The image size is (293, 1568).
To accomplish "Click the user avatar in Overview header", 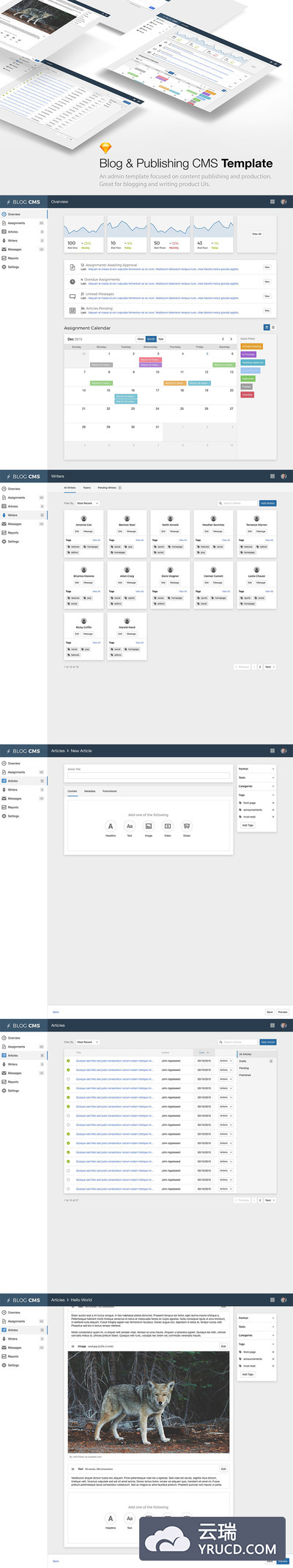I will [283, 201].
